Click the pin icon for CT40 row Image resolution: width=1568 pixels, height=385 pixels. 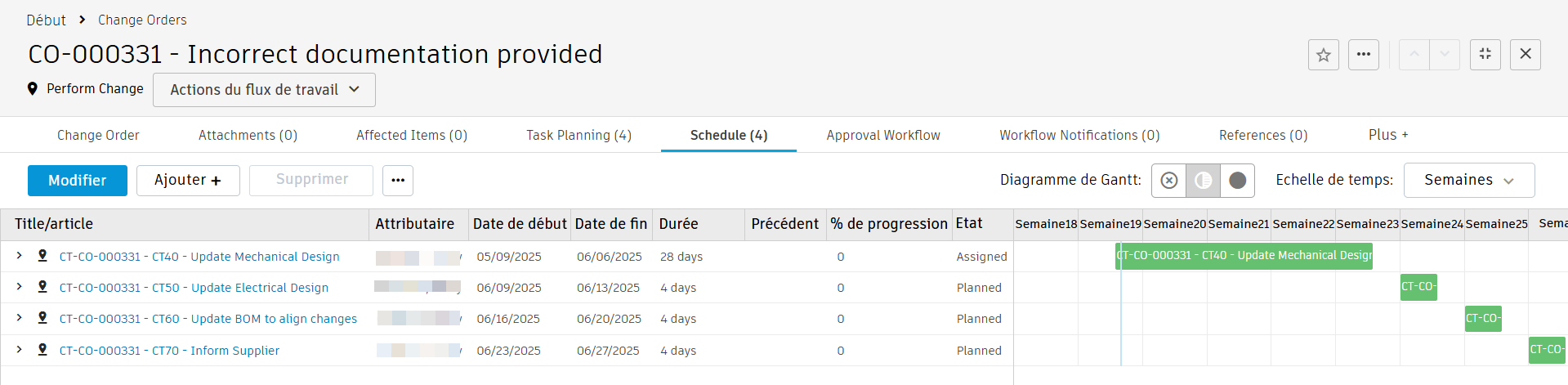coord(42,256)
